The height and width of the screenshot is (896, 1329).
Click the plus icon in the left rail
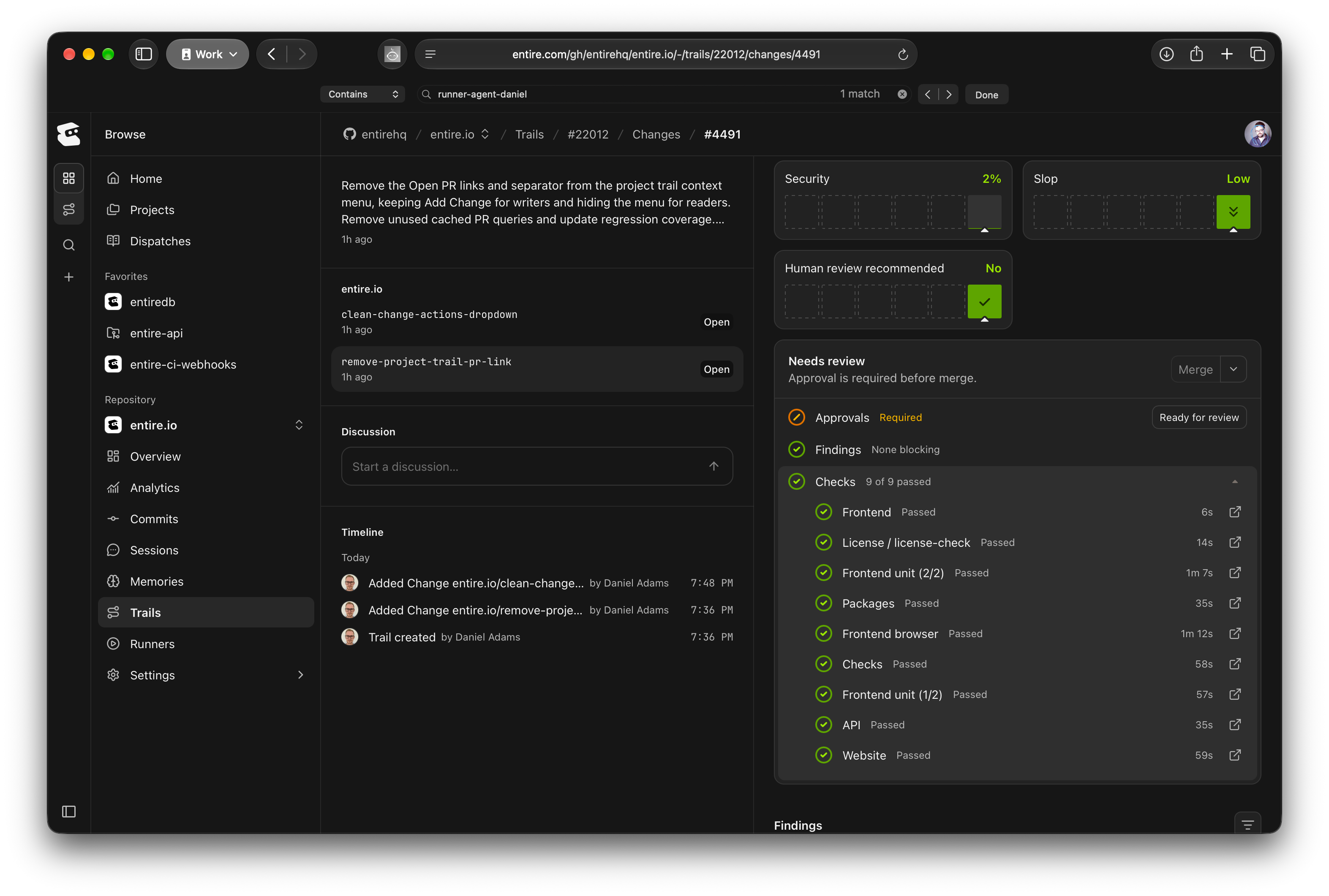[68, 277]
